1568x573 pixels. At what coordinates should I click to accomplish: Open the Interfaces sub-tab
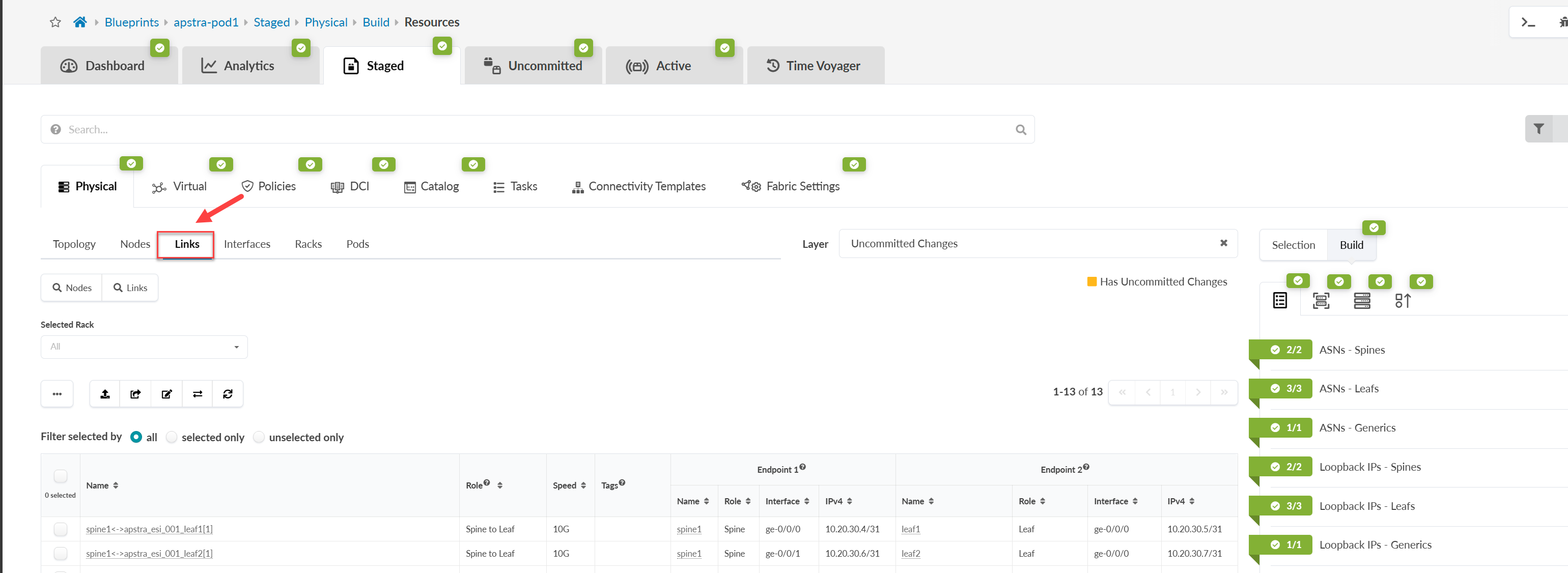[x=246, y=244]
